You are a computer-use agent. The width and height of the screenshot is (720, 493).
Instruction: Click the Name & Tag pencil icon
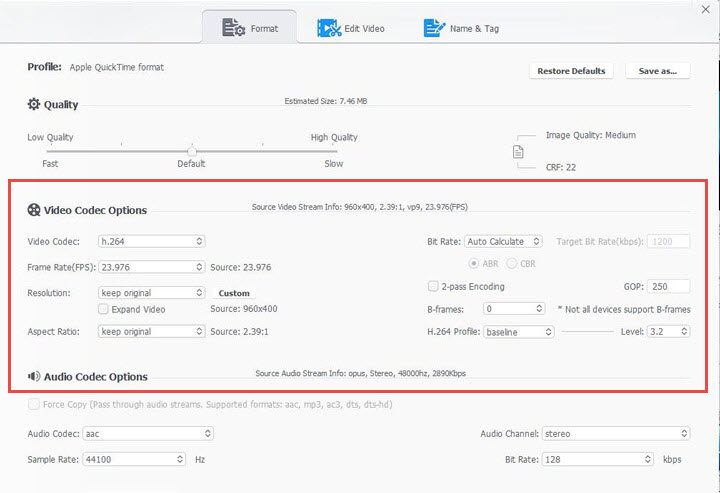click(x=434, y=28)
